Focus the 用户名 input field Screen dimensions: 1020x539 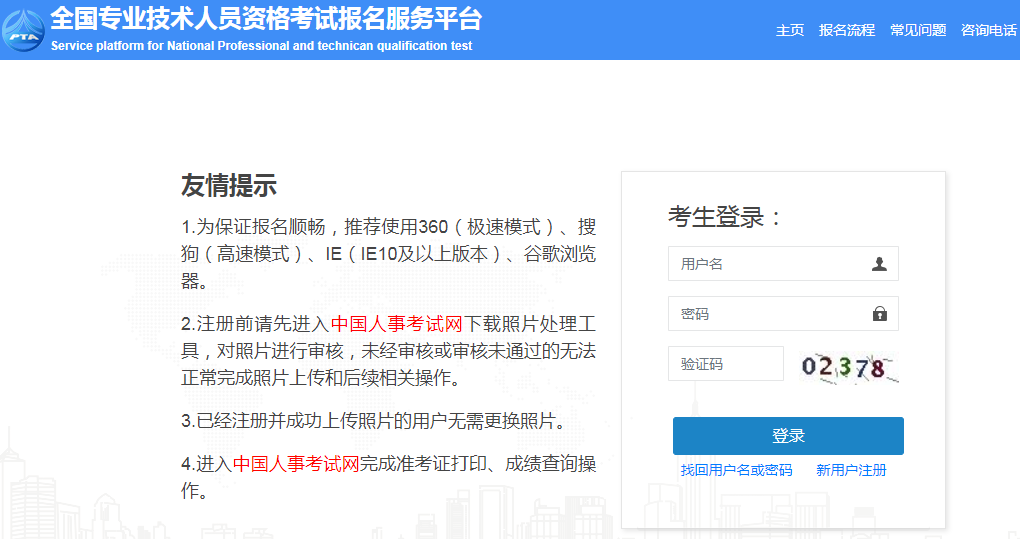point(783,263)
